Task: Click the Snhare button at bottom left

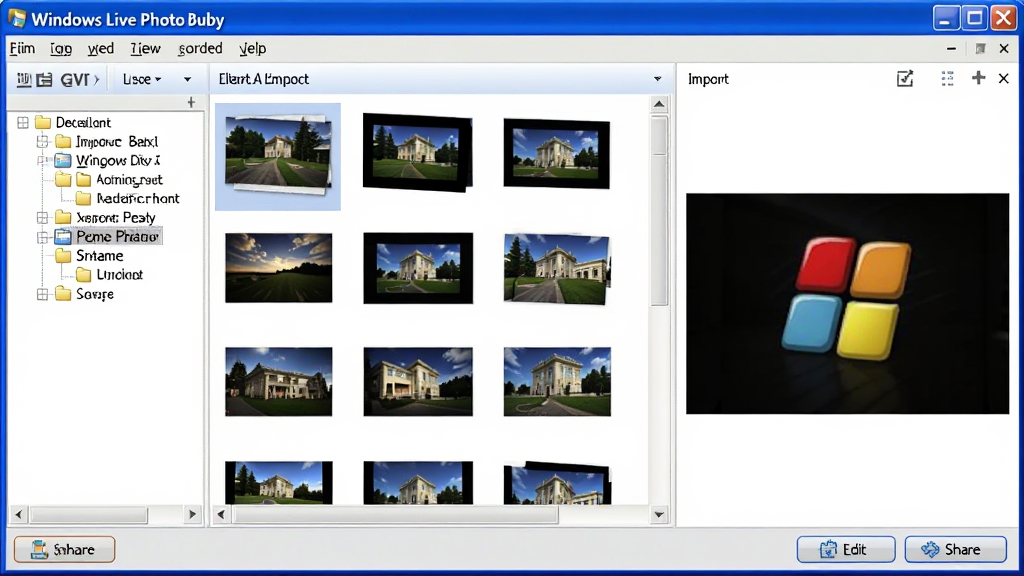Action: [65, 549]
